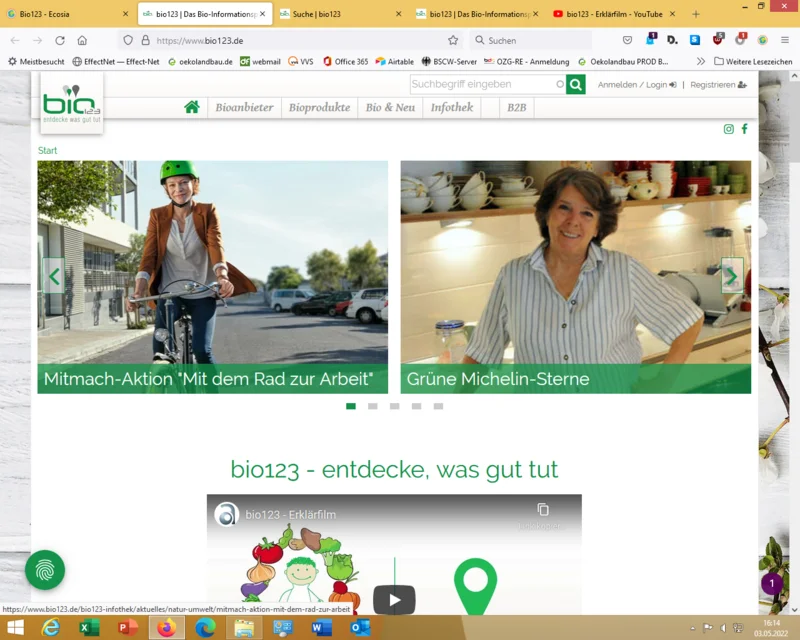Viewport: 800px width, 640px height.
Task: Bookmark this page with the star icon
Action: [453, 40]
